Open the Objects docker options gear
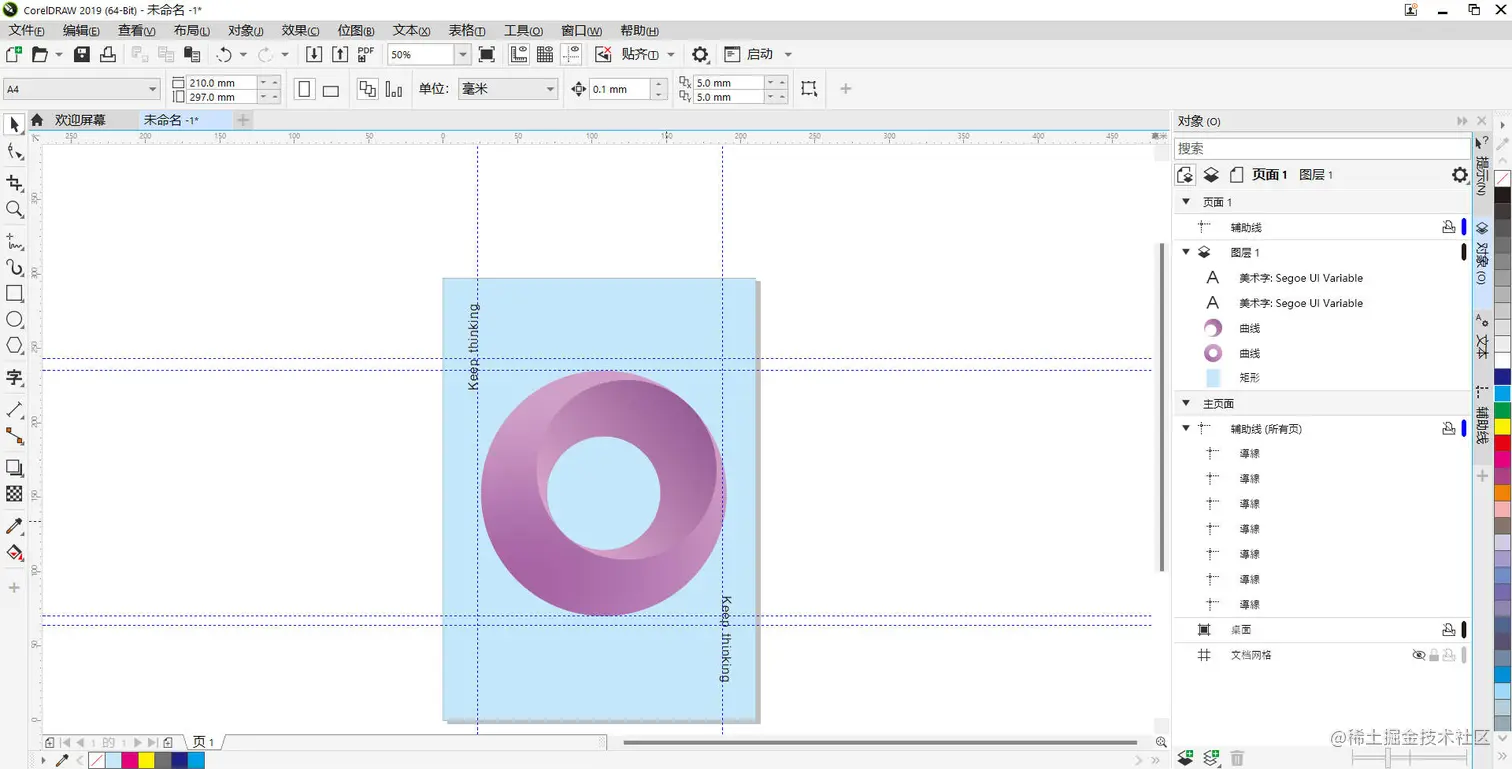 pos(1460,174)
